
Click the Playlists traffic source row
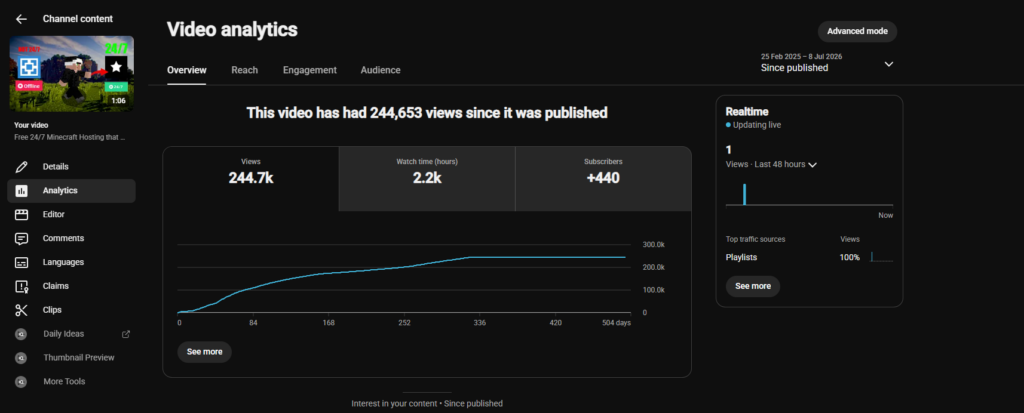coord(809,257)
